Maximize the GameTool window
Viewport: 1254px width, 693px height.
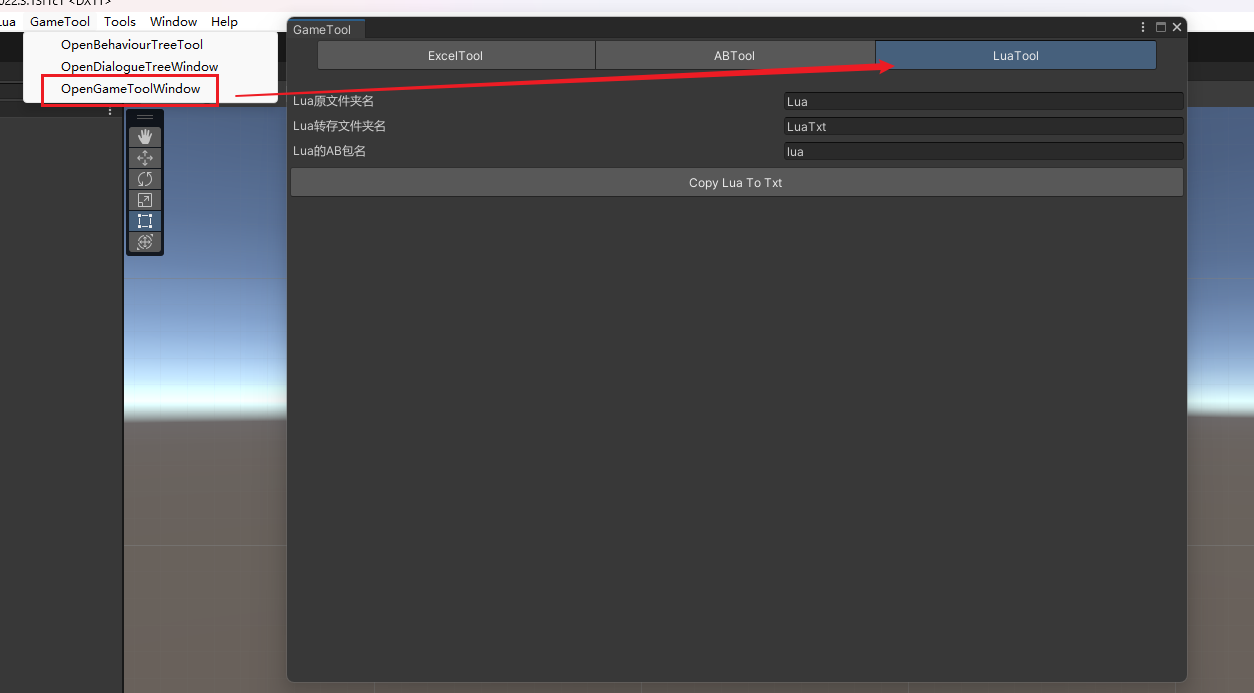[x=1161, y=28]
